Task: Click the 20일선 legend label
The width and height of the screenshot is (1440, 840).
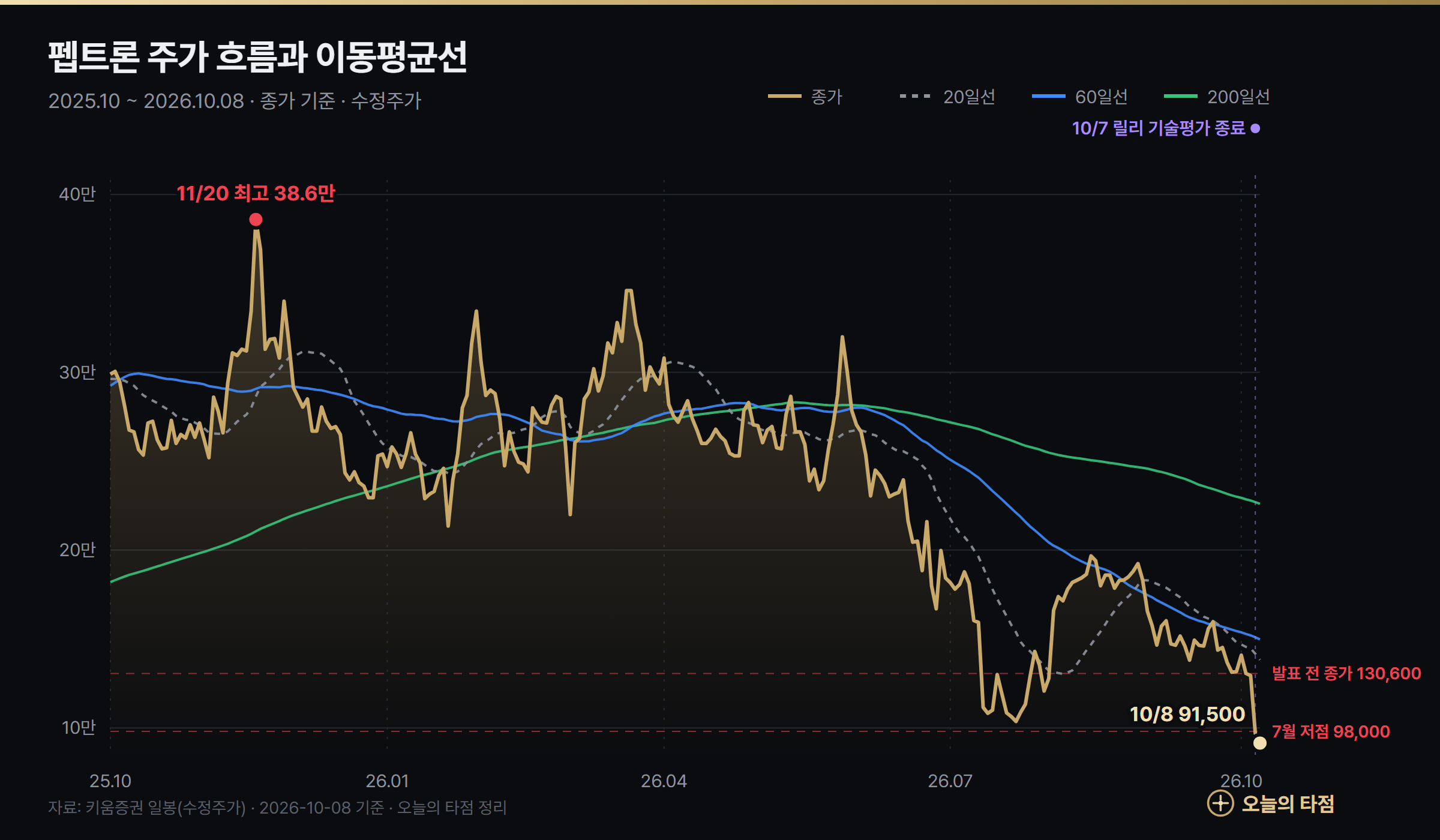Action: (x=969, y=97)
